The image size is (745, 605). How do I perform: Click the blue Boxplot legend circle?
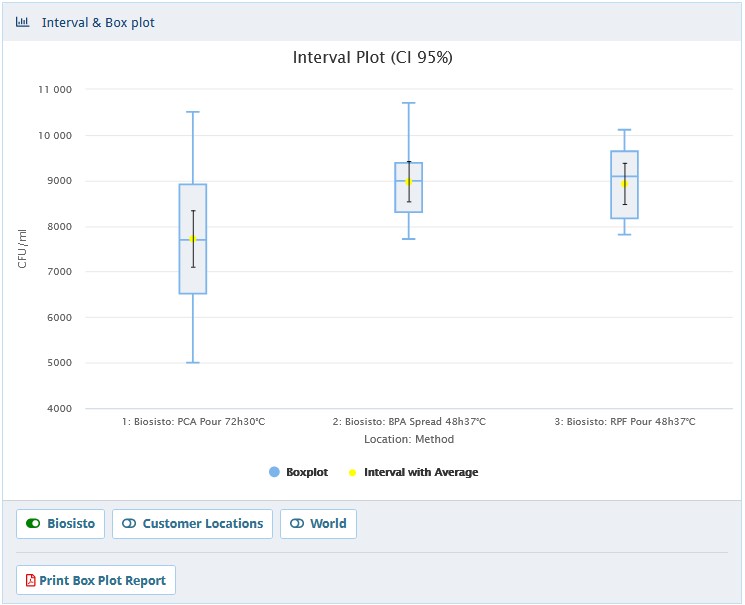click(274, 472)
